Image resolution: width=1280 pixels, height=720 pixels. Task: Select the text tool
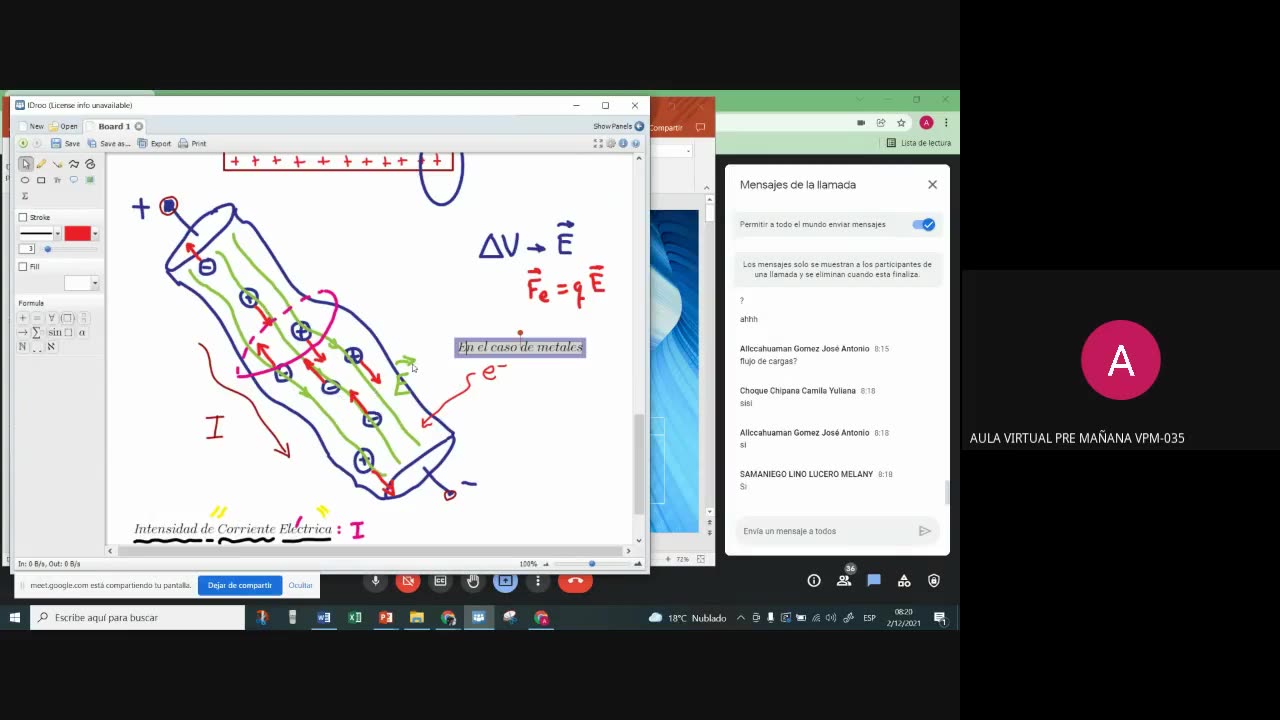[57, 180]
